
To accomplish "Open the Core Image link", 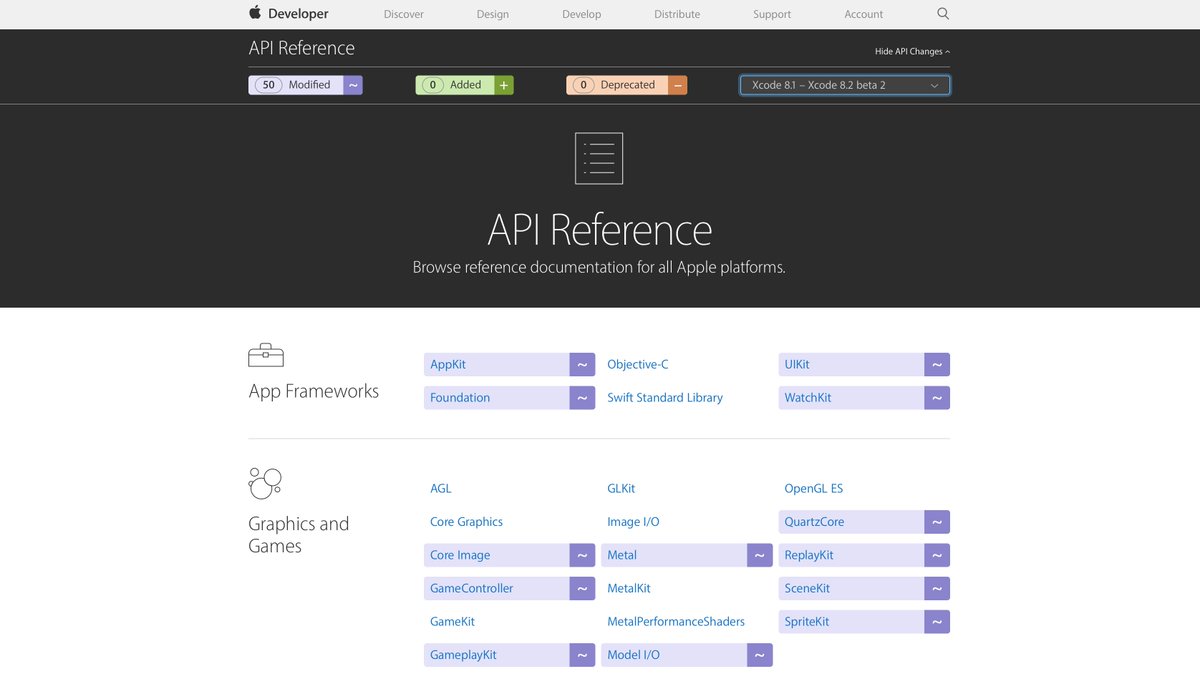I will tap(460, 555).
